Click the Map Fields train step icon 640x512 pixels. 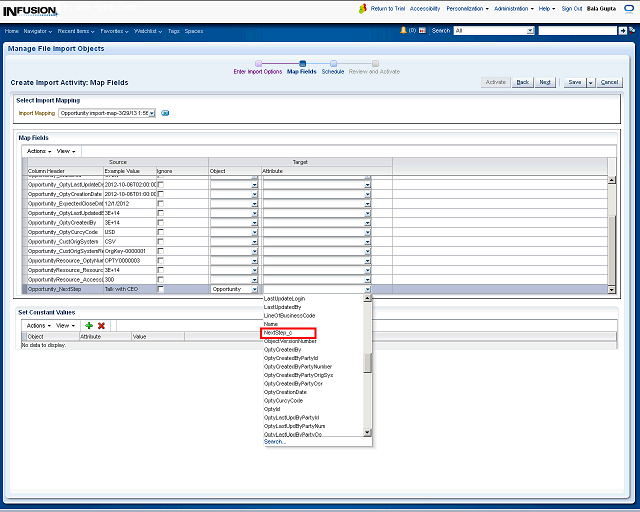click(301, 63)
